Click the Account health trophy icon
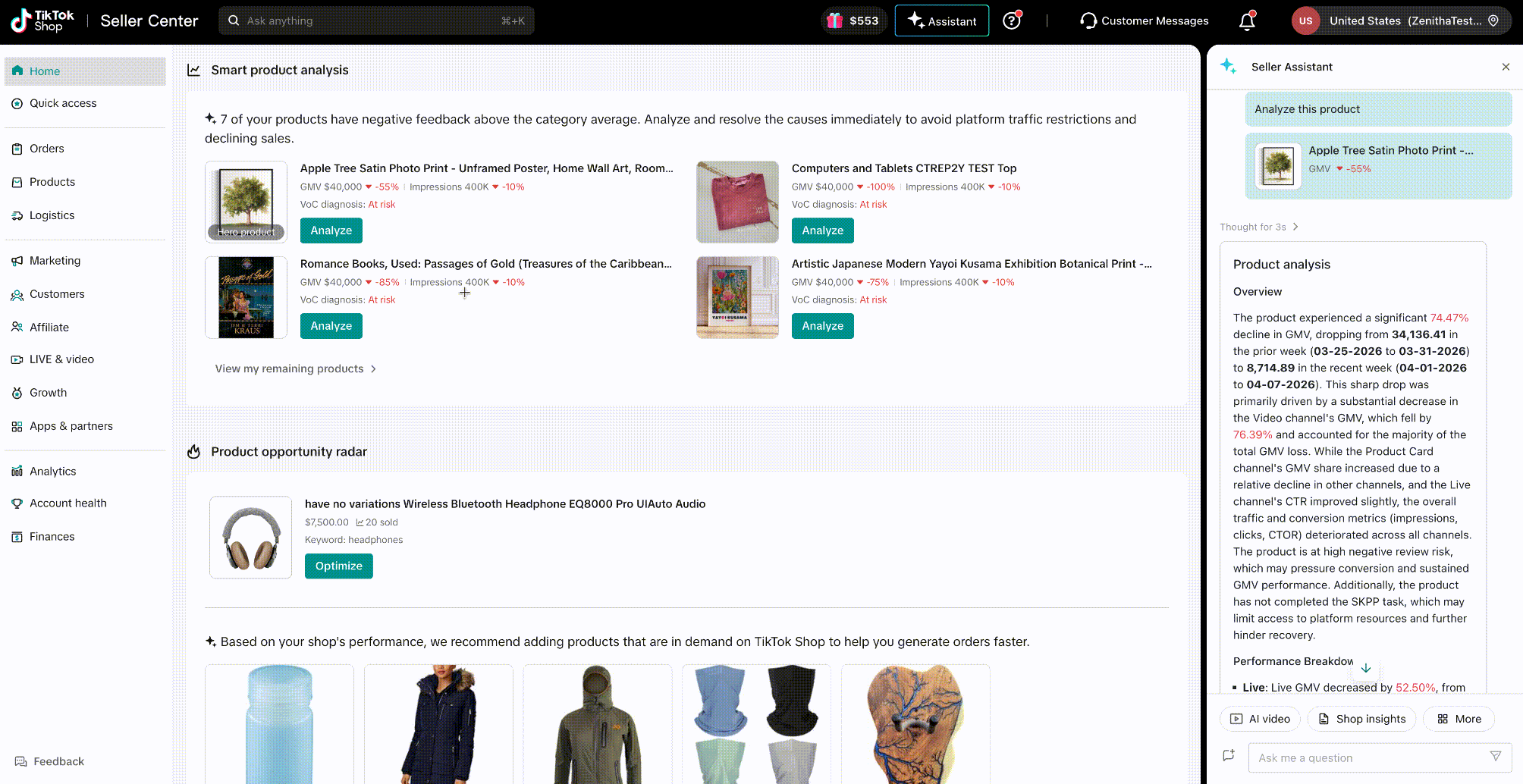Image resolution: width=1523 pixels, height=784 pixels. [x=17, y=503]
